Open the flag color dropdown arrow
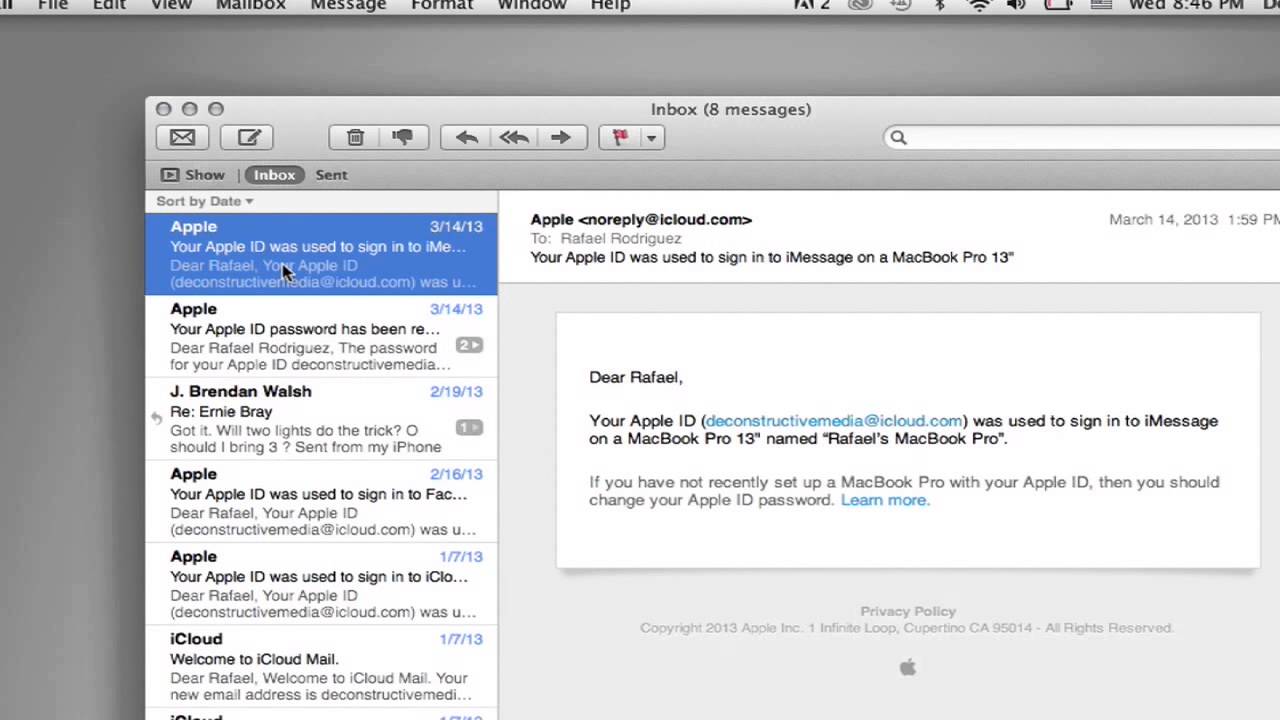 pyautogui.click(x=651, y=137)
